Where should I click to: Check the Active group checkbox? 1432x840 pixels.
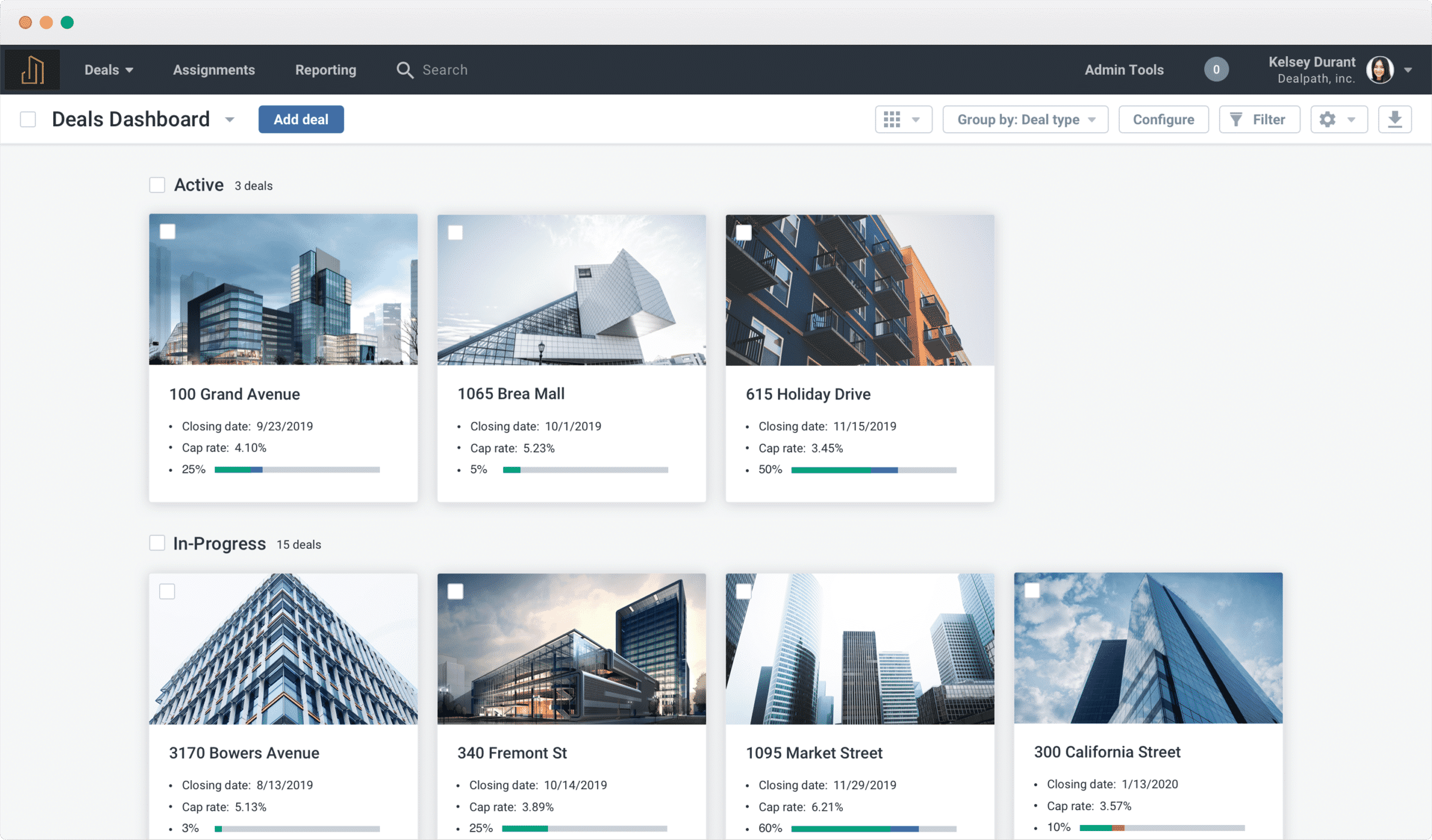157,185
